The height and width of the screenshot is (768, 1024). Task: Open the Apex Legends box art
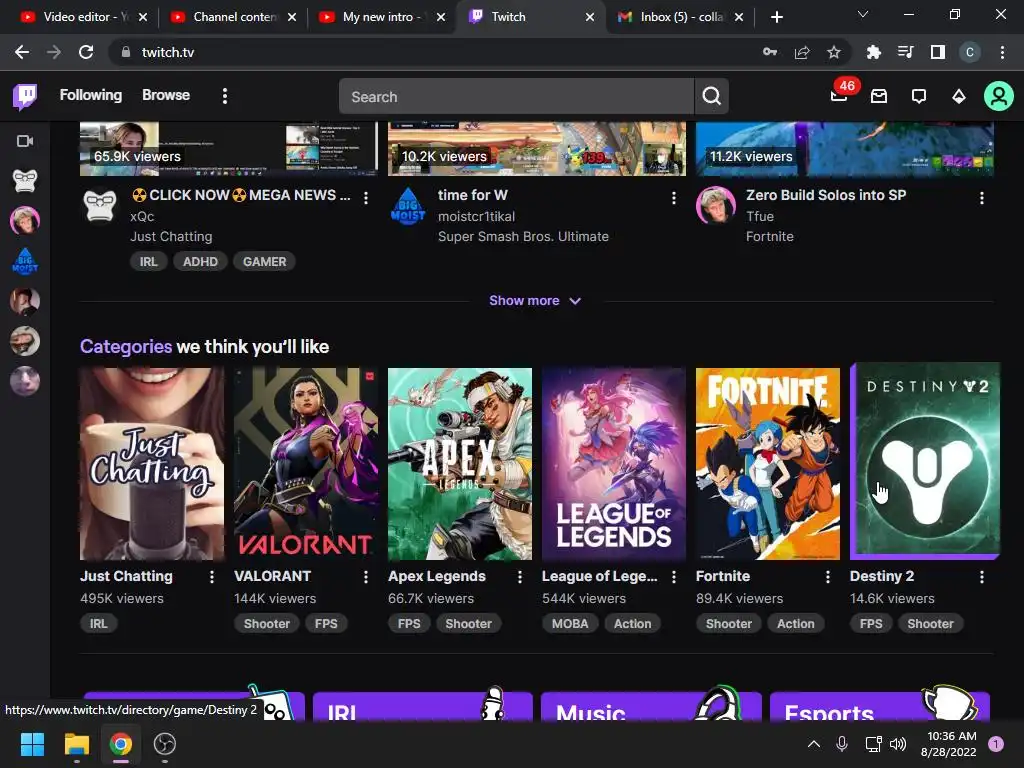coord(460,464)
